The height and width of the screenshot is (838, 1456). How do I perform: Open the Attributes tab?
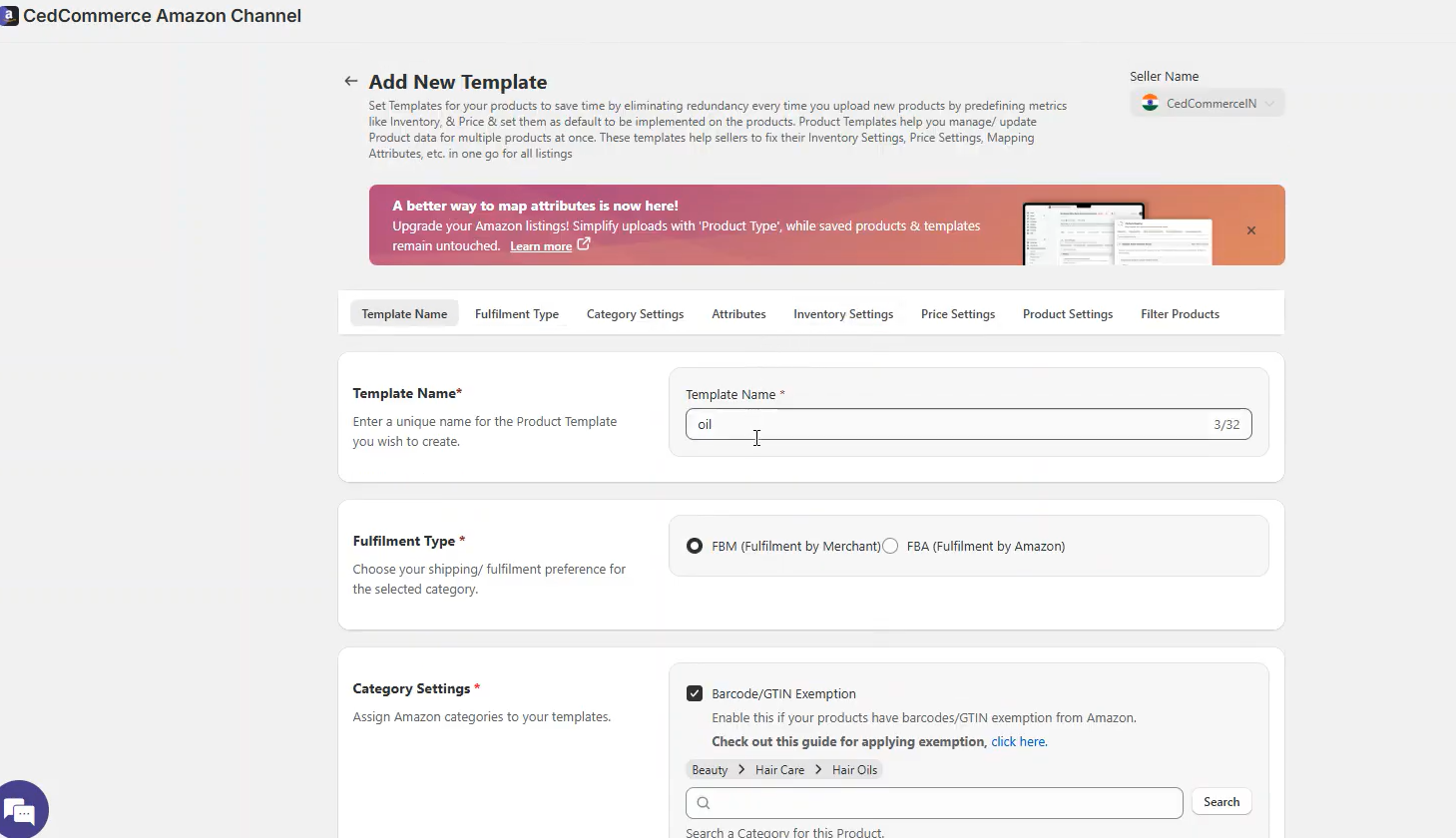point(738,313)
